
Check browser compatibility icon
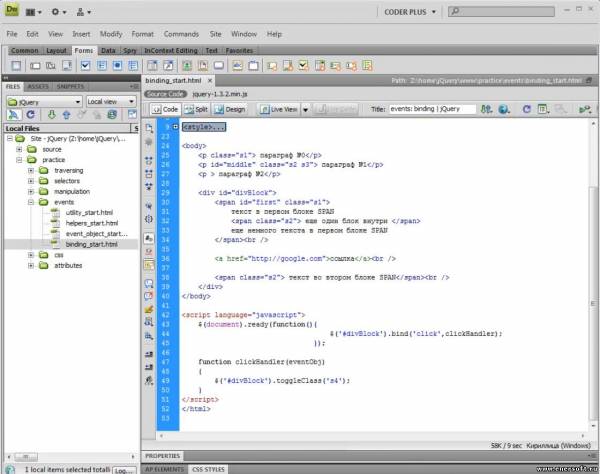tap(585, 109)
